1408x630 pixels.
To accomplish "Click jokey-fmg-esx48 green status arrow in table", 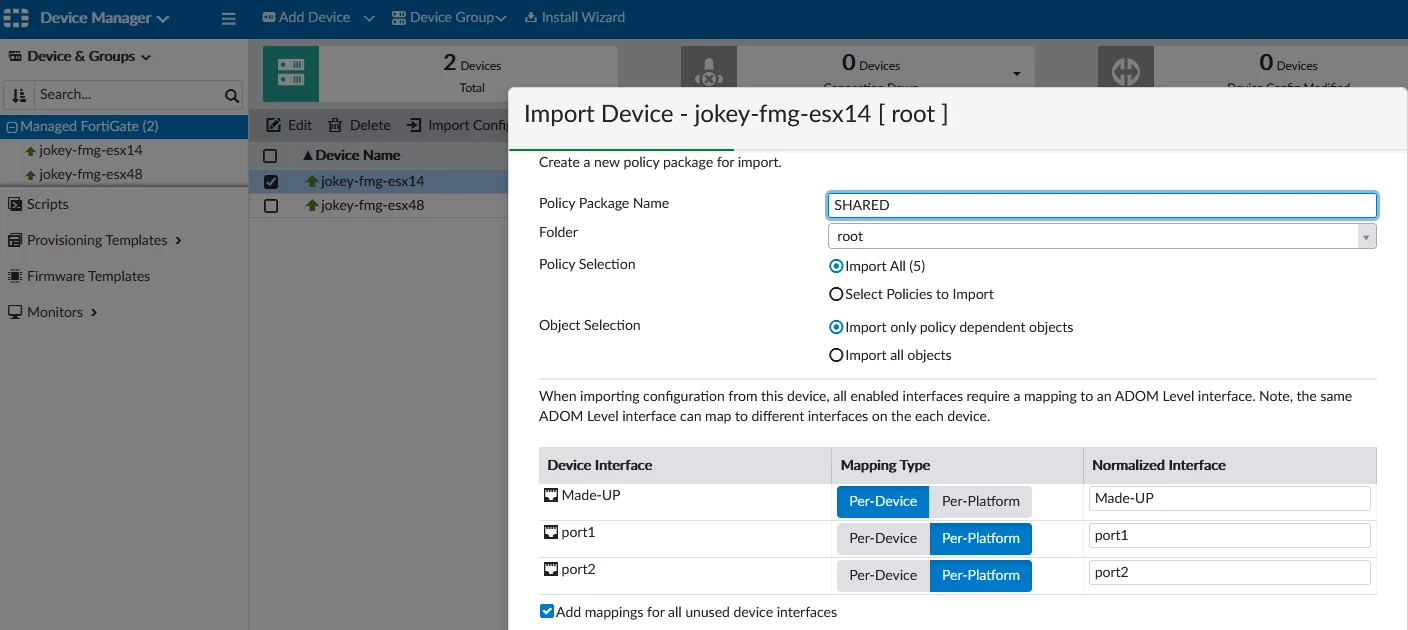I will pyautogui.click(x=312, y=206).
